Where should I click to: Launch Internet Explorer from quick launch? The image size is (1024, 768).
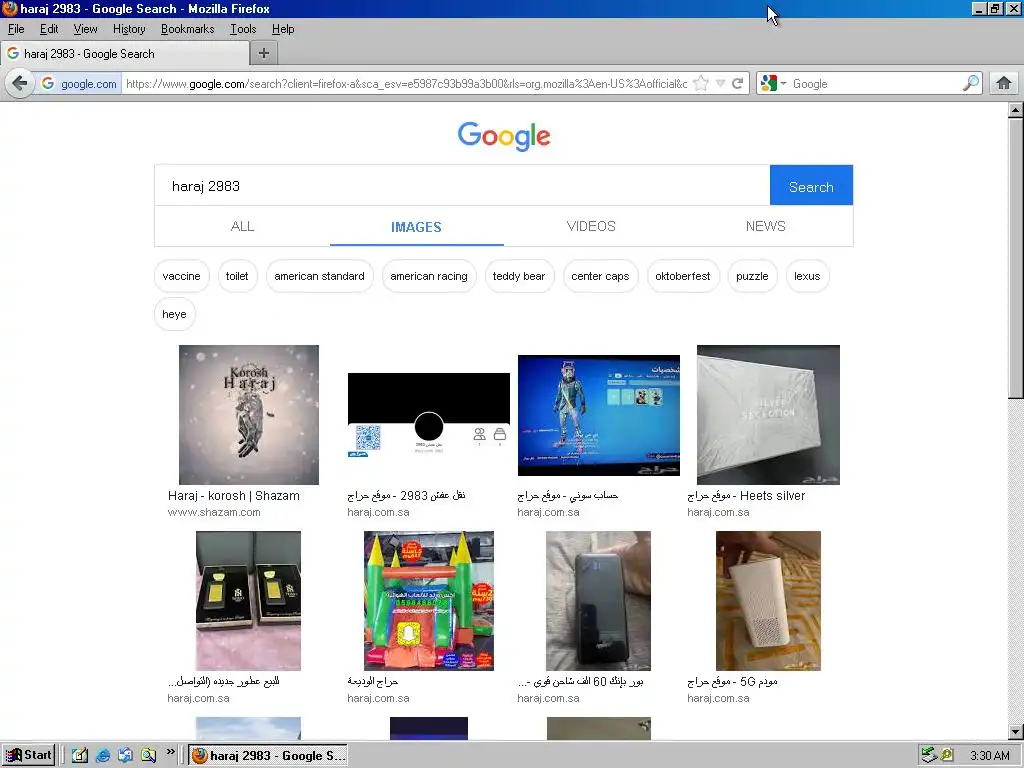103,756
